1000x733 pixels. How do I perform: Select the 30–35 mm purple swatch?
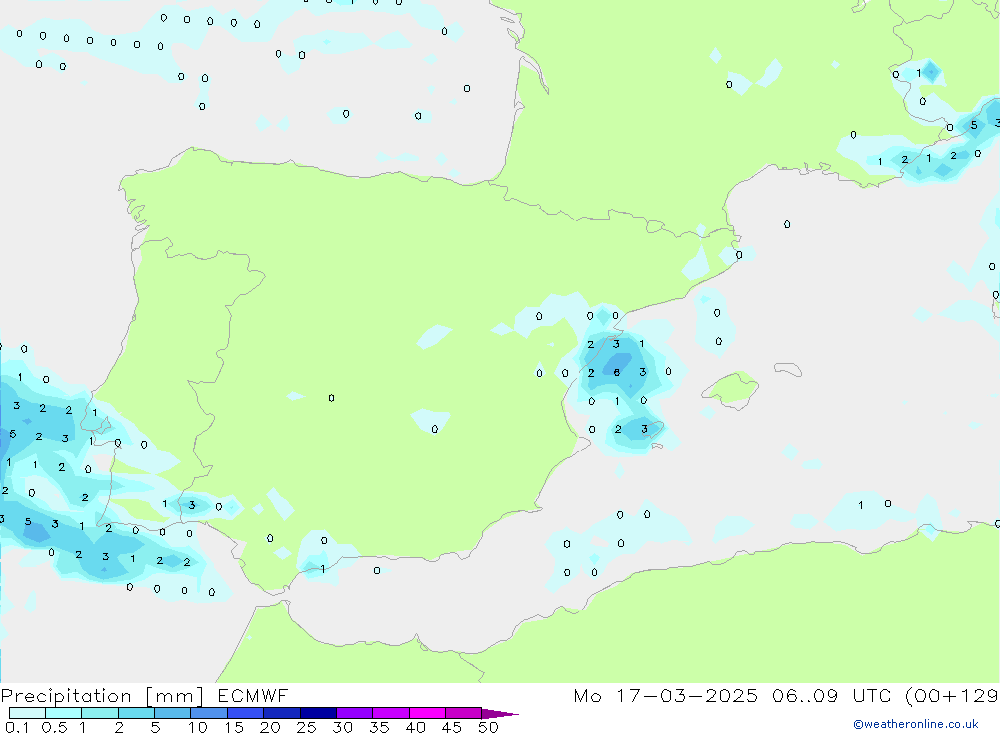tap(354, 713)
